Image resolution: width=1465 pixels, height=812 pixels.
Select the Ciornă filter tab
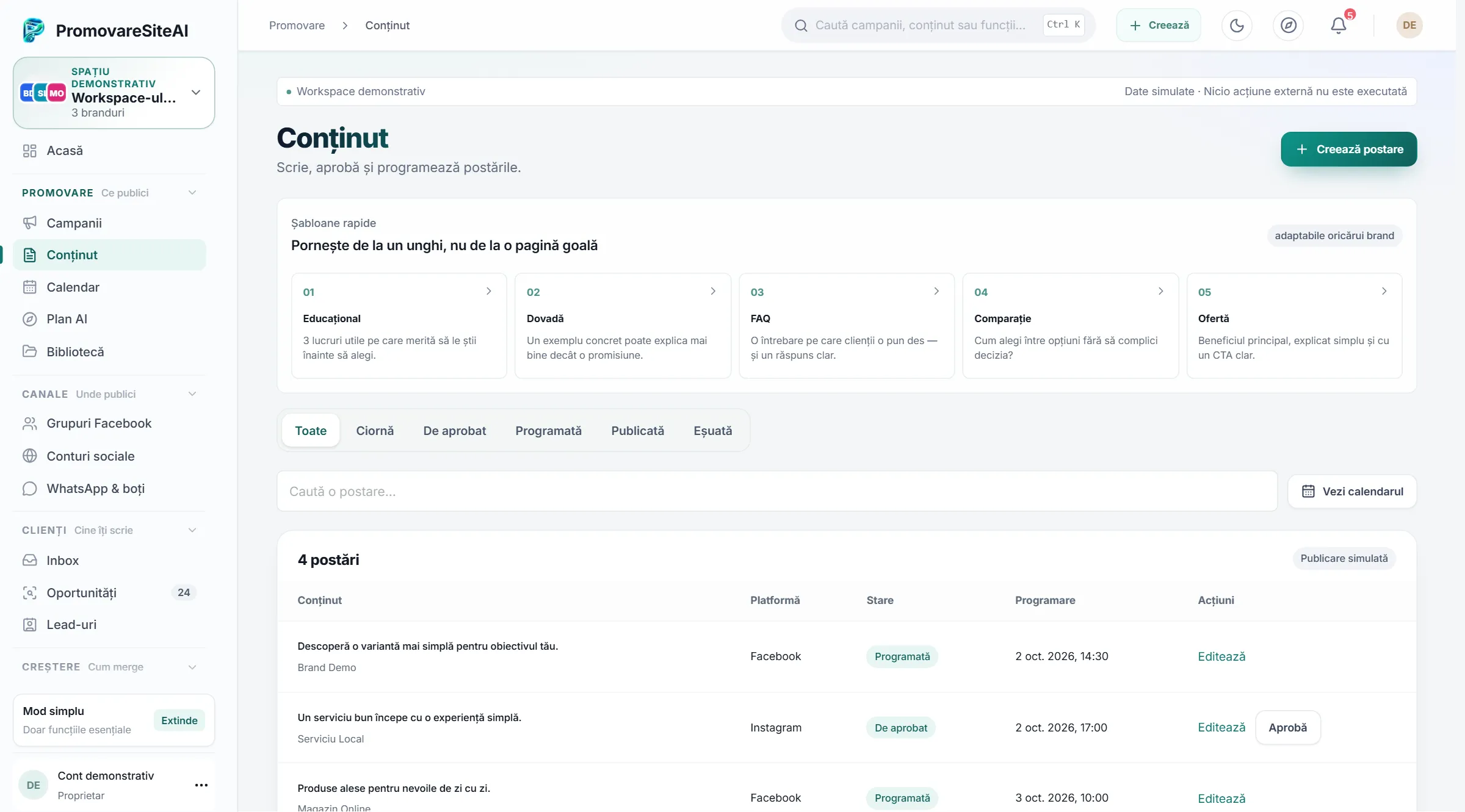(x=375, y=431)
